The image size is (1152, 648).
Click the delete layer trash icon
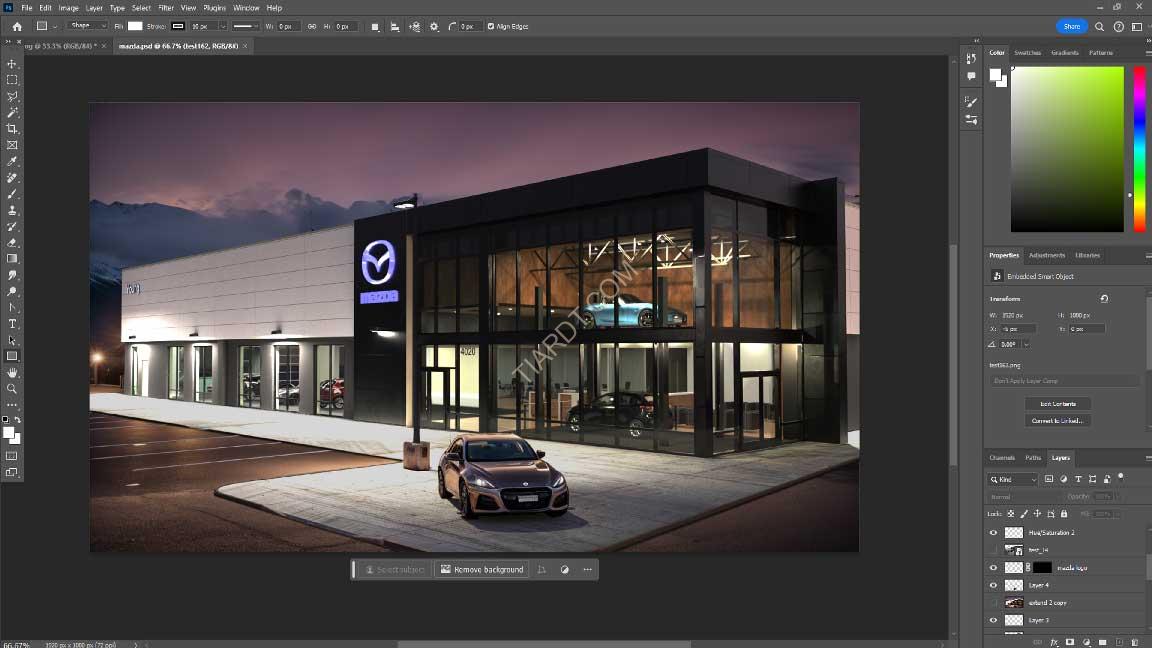coord(1135,642)
